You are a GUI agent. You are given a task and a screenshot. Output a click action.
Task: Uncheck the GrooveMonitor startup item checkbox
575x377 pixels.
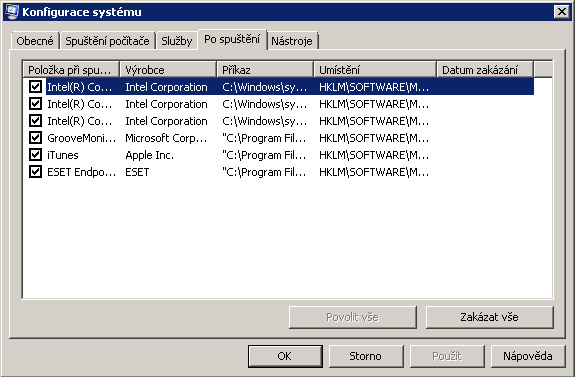click(x=35, y=138)
